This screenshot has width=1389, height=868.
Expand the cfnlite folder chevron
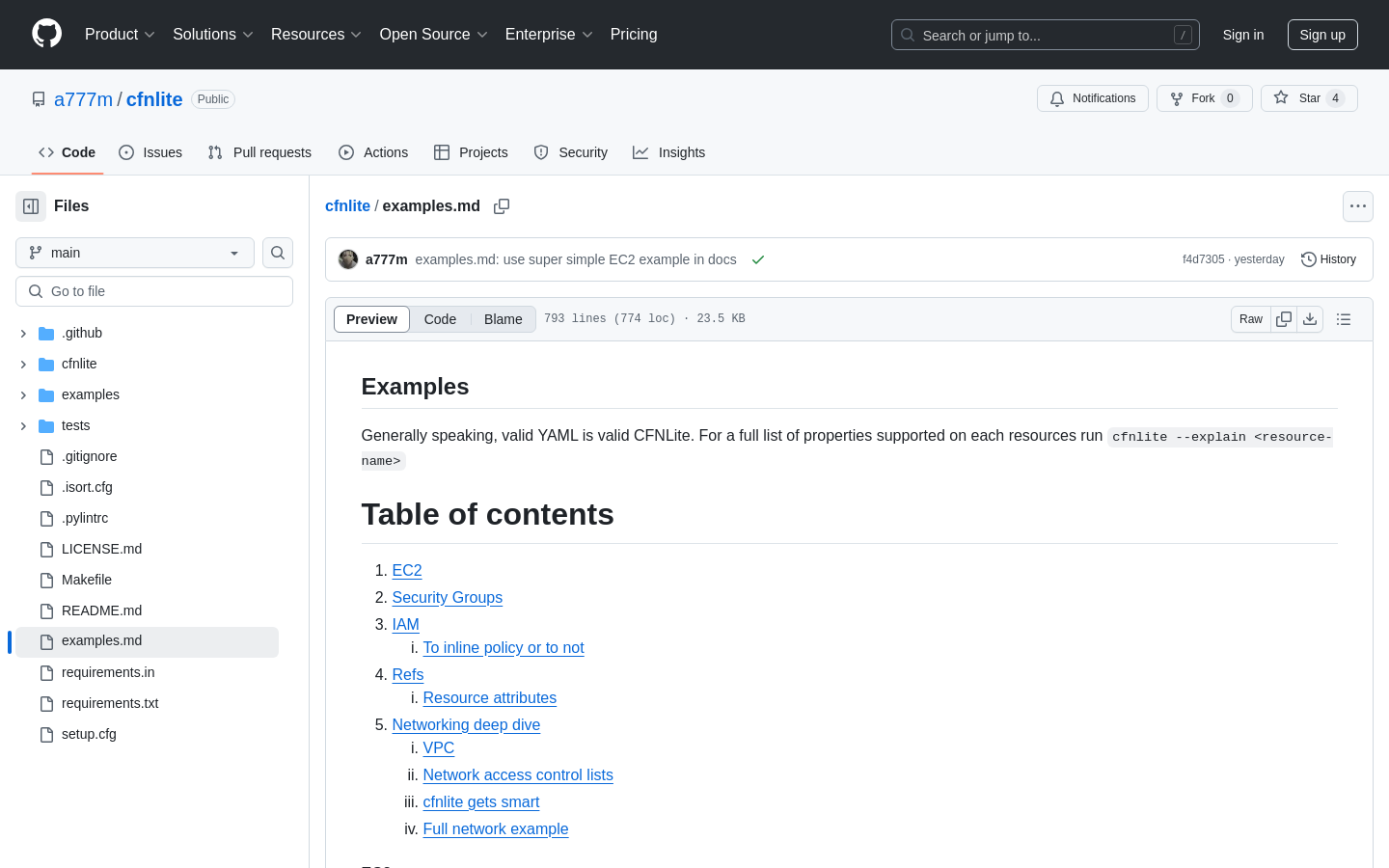(23, 364)
